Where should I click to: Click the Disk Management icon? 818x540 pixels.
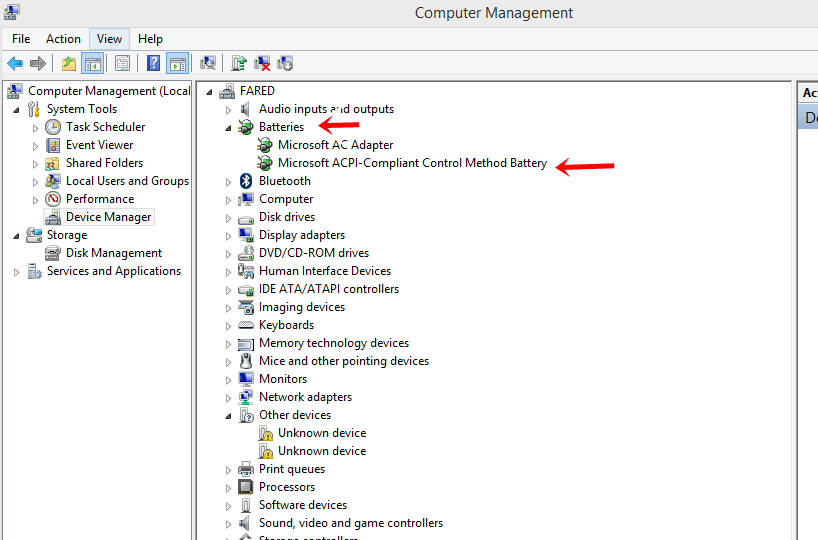pyautogui.click(x=53, y=253)
